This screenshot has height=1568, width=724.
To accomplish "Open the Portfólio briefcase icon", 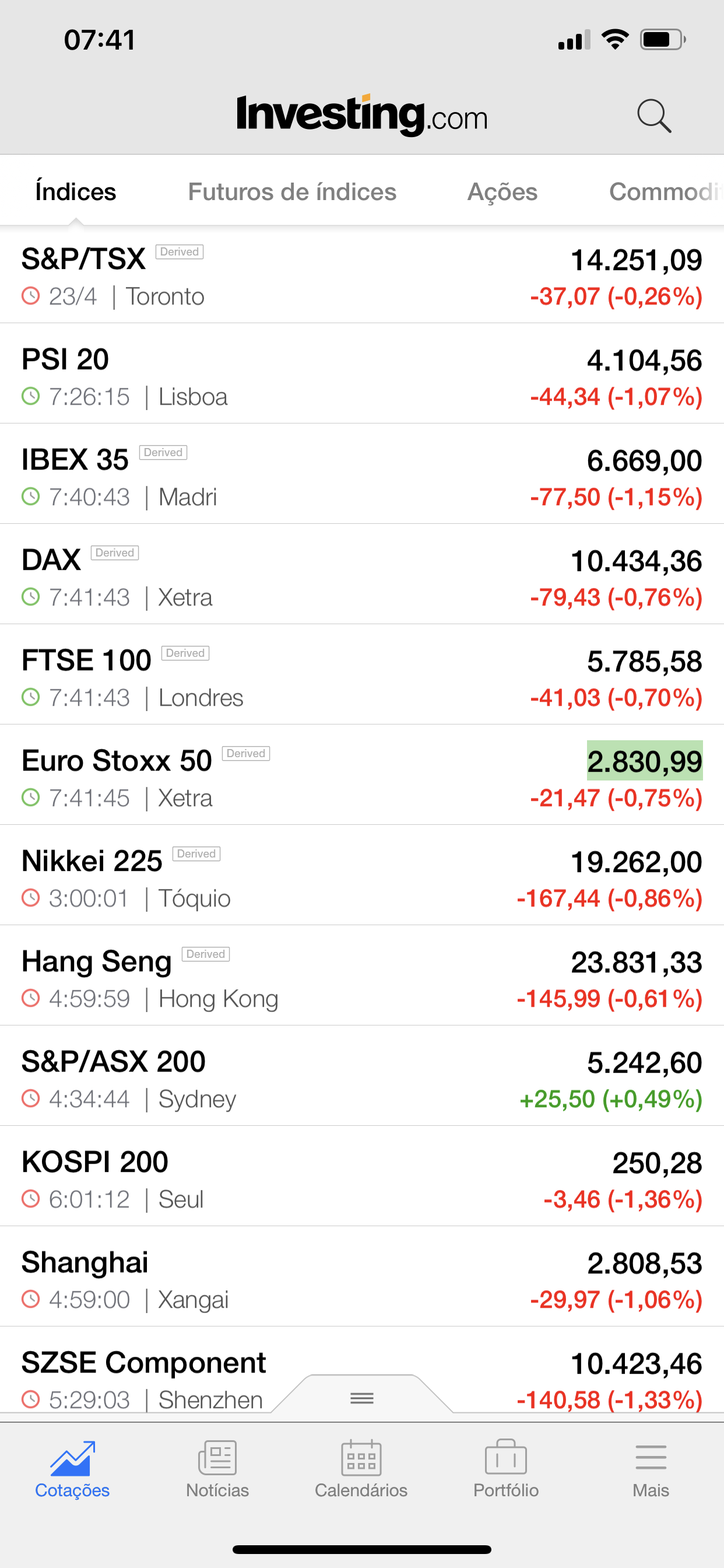I will pyautogui.click(x=505, y=1458).
